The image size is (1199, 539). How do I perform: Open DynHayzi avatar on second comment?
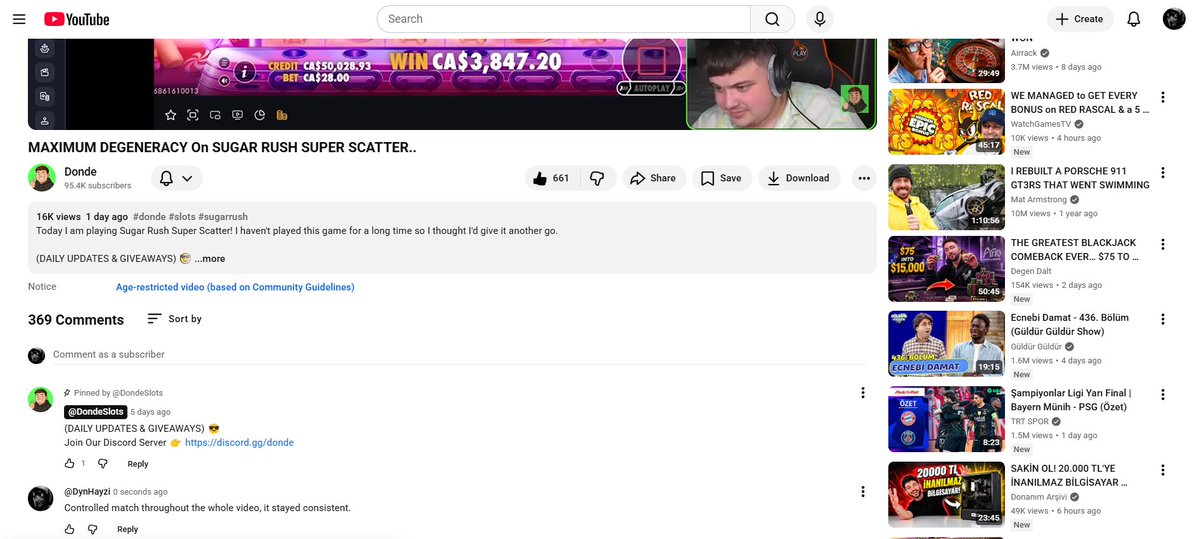(41, 498)
